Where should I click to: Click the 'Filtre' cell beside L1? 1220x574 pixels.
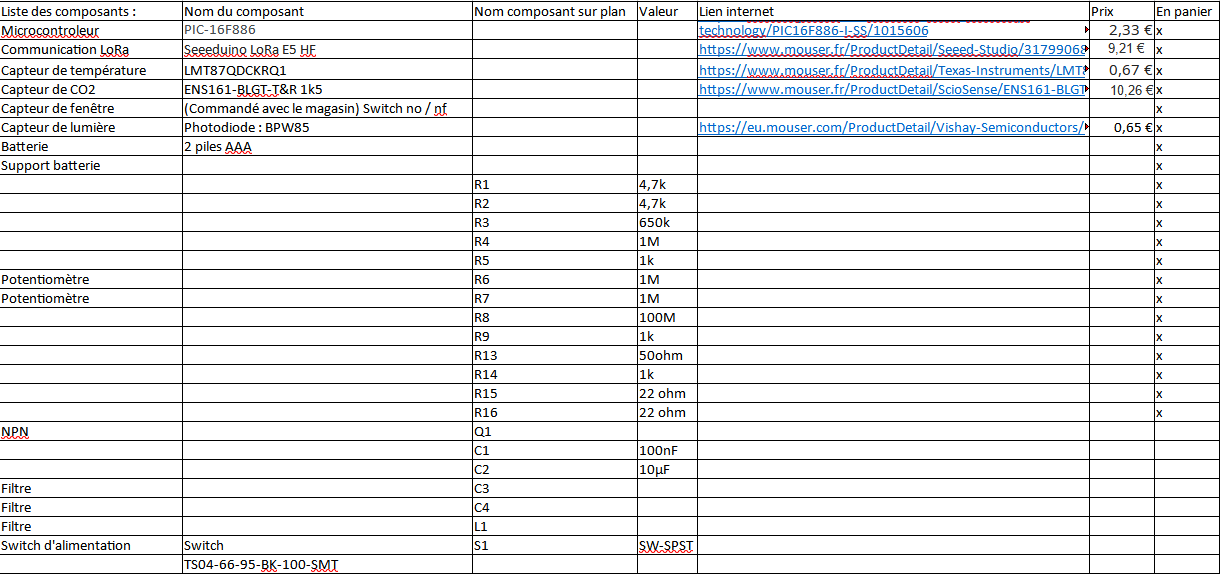coord(91,526)
